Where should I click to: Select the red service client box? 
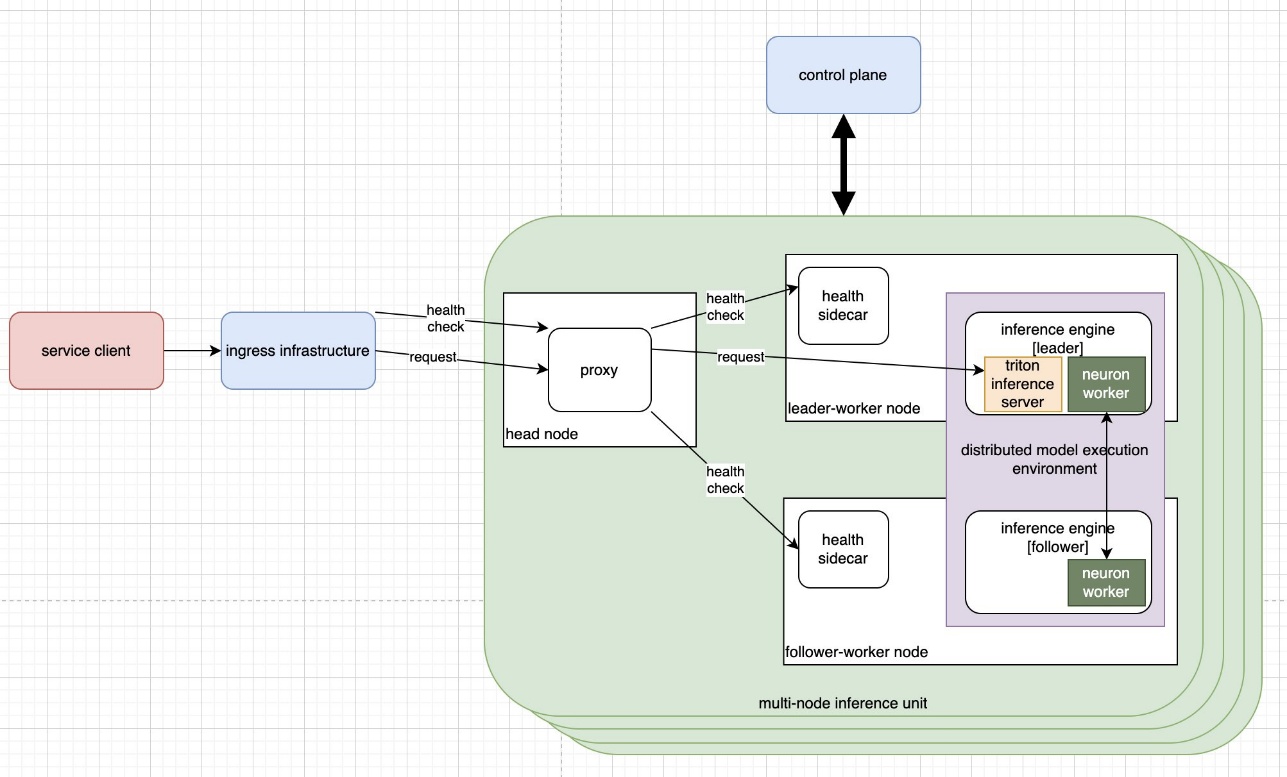pos(86,351)
